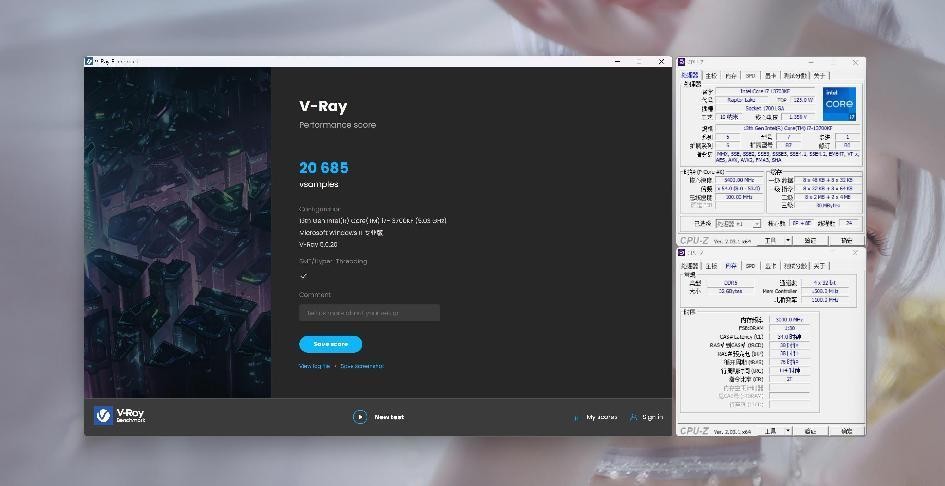Click the 125.0 W TDP value
The width and height of the screenshot is (945, 486).
click(803, 99)
